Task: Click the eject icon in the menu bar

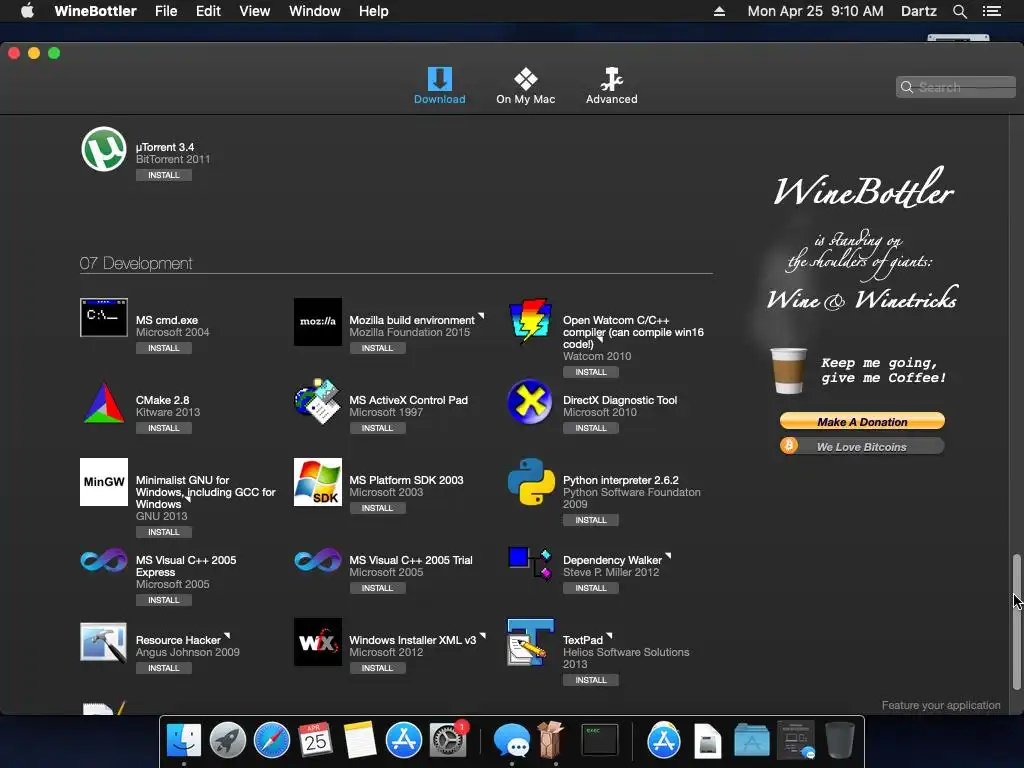Action: pos(719,11)
